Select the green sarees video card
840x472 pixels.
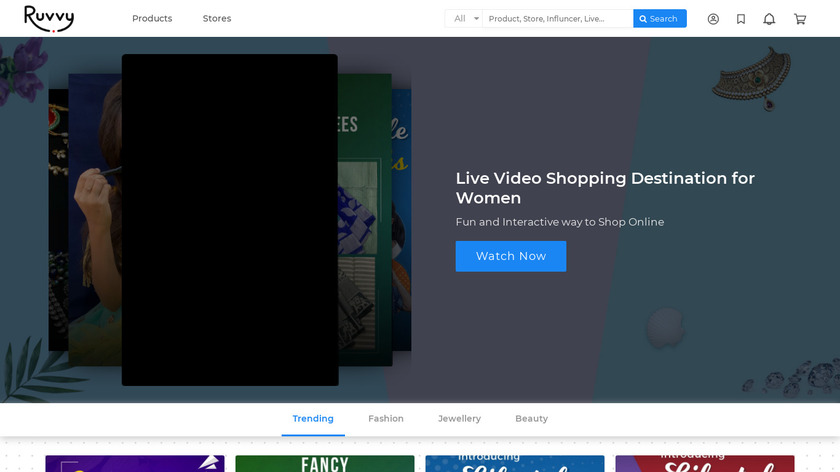(x=365, y=220)
